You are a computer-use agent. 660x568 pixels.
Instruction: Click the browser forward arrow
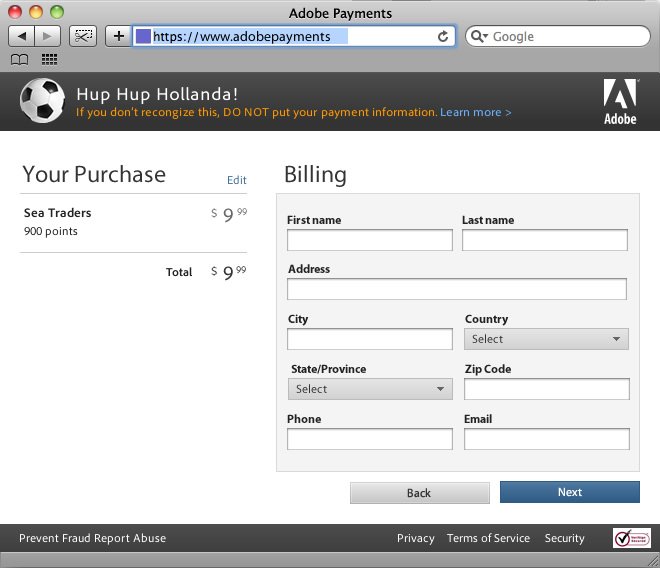(x=48, y=36)
